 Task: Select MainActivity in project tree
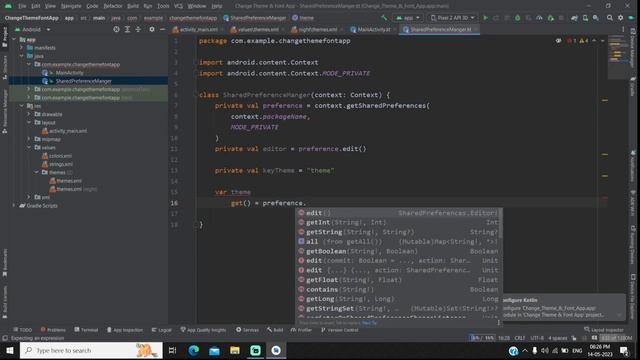[x=69, y=73]
